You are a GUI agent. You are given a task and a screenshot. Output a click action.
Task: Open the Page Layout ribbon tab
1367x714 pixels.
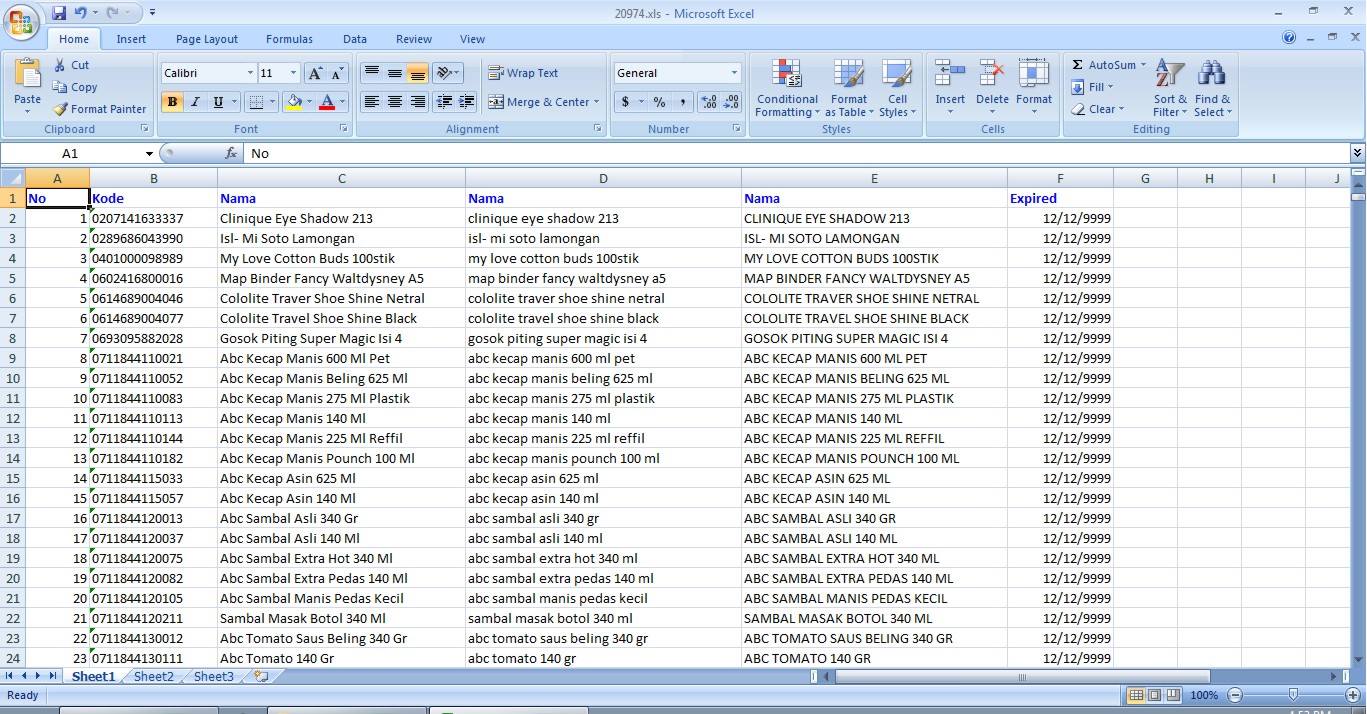pos(207,39)
